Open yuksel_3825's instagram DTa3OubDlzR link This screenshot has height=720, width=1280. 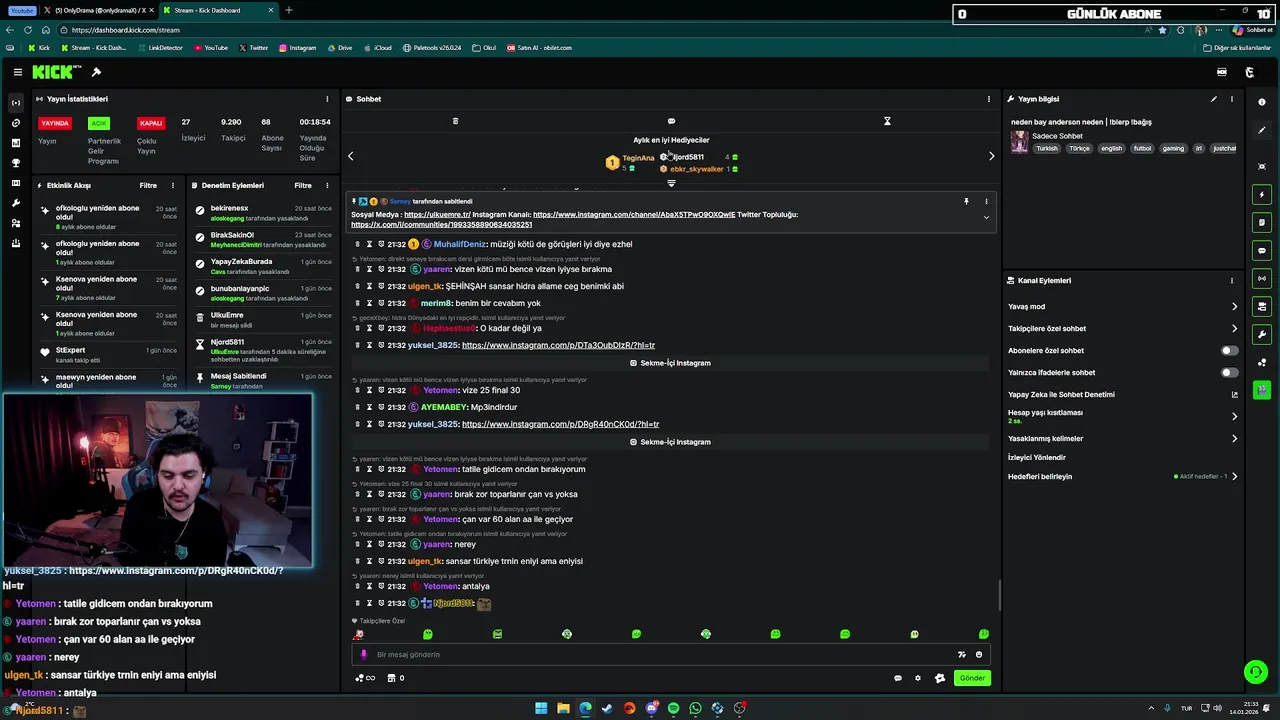pyautogui.click(x=558, y=345)
